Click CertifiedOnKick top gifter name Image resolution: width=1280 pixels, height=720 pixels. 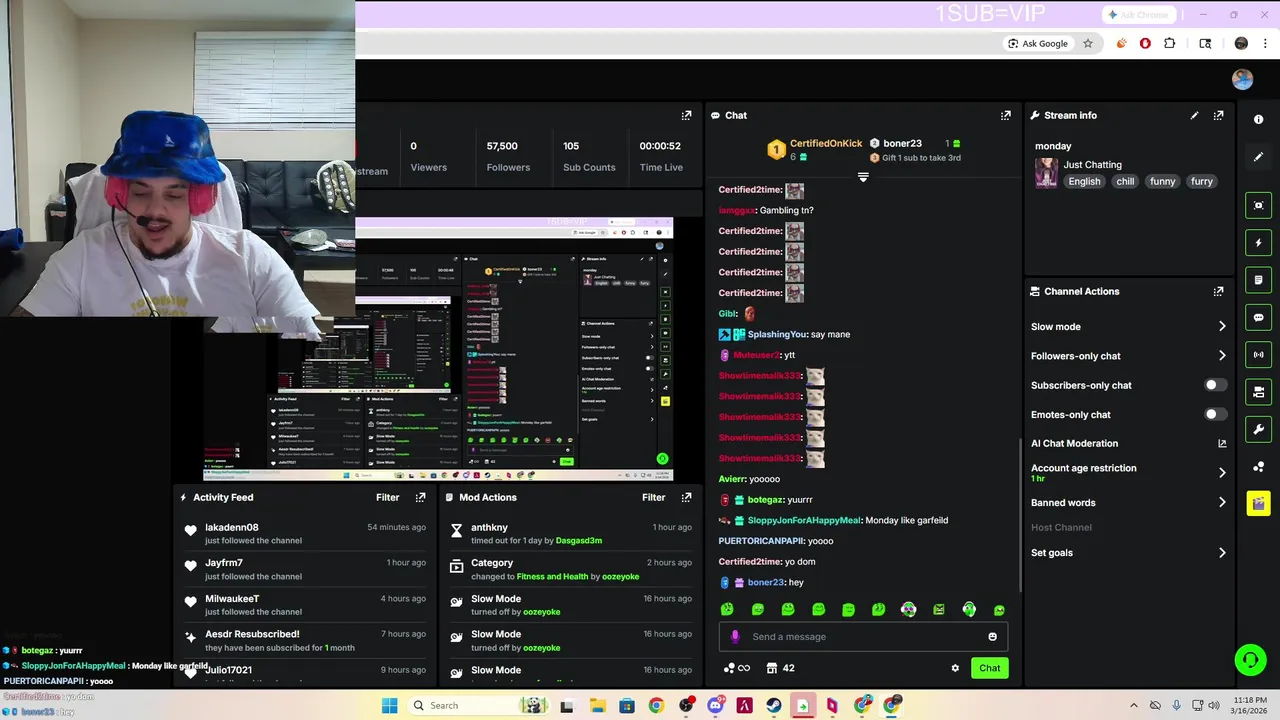826,143
